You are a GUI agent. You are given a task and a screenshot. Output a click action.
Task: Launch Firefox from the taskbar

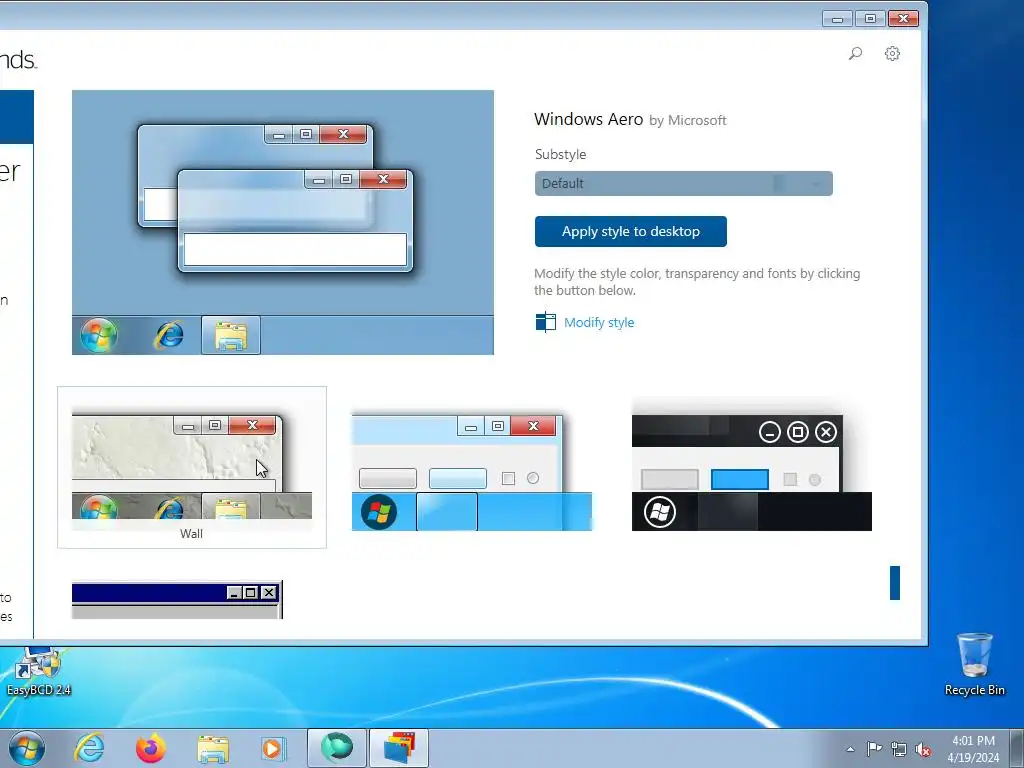(x=150, y=748)
